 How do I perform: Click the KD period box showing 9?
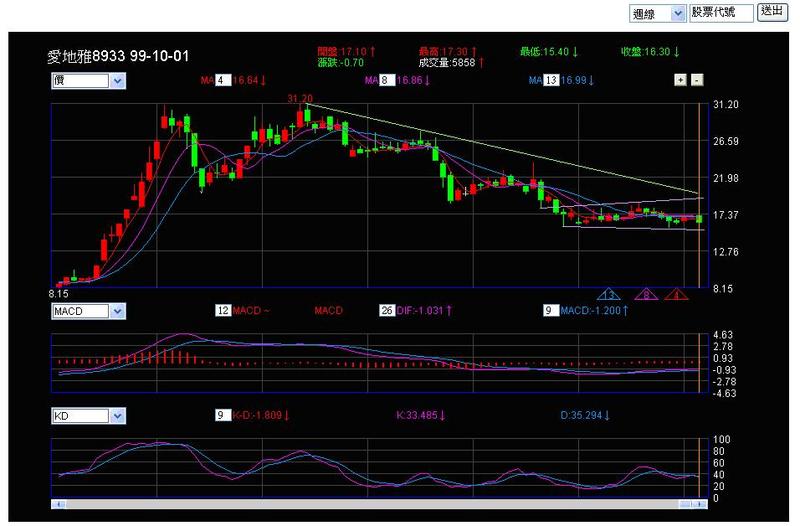[222, 414]
